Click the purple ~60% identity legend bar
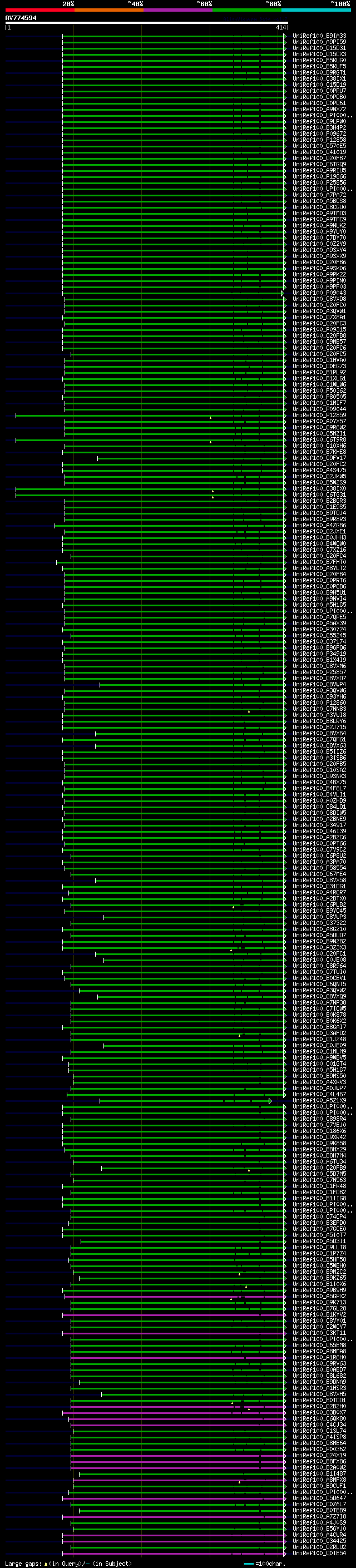Viewport: 356px width, 1568px height. tap(177, 10)
